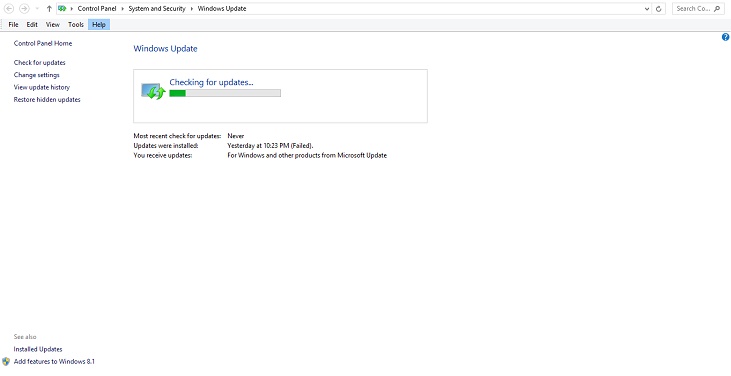This screenshot has height=376, width=731.
Task: Click the Checking for updates heading
Action: [211, 82]
